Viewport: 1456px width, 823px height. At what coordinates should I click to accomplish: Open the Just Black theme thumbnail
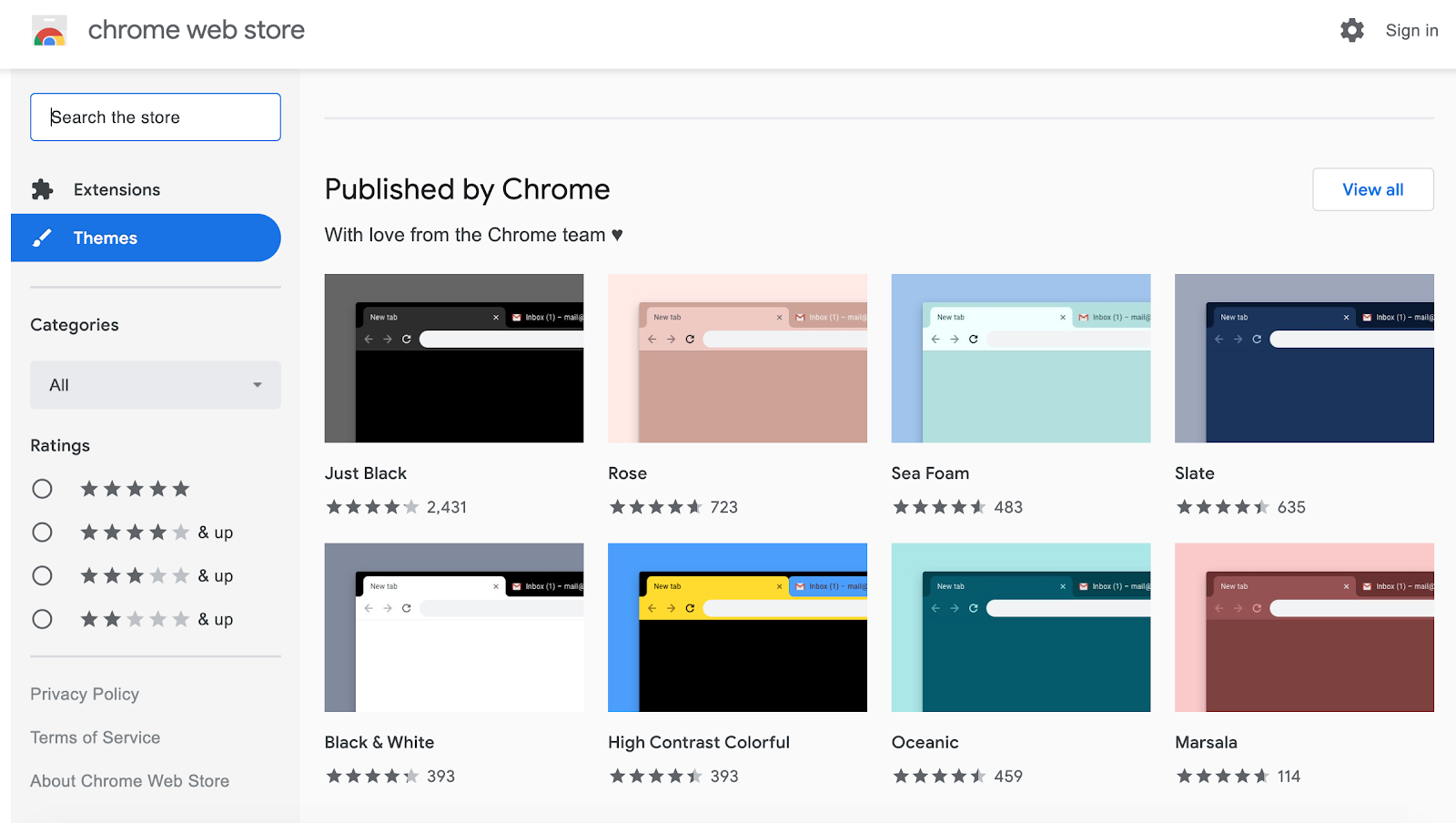454,359
